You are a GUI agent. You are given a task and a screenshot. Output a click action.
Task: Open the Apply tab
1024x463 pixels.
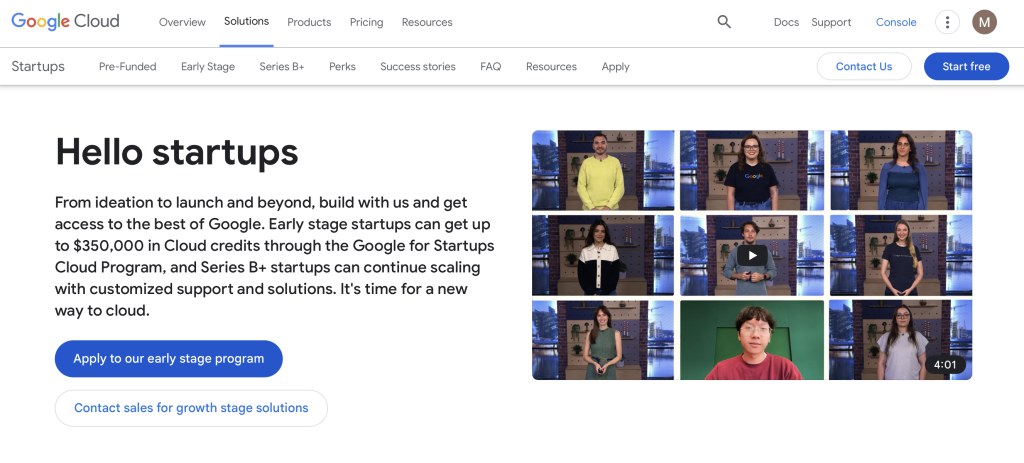(615, 67)
